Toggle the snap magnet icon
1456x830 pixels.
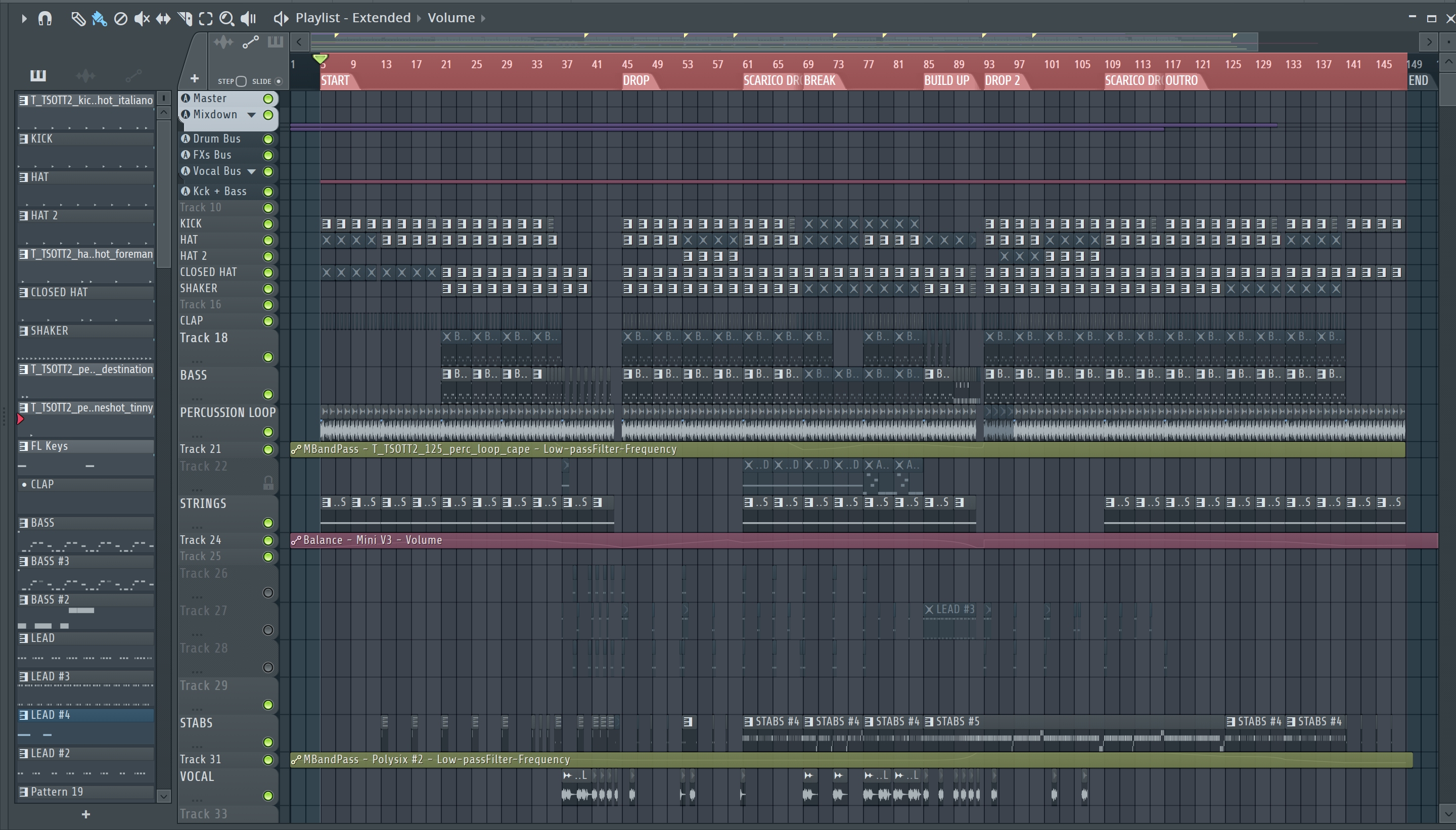click(45, 18)
